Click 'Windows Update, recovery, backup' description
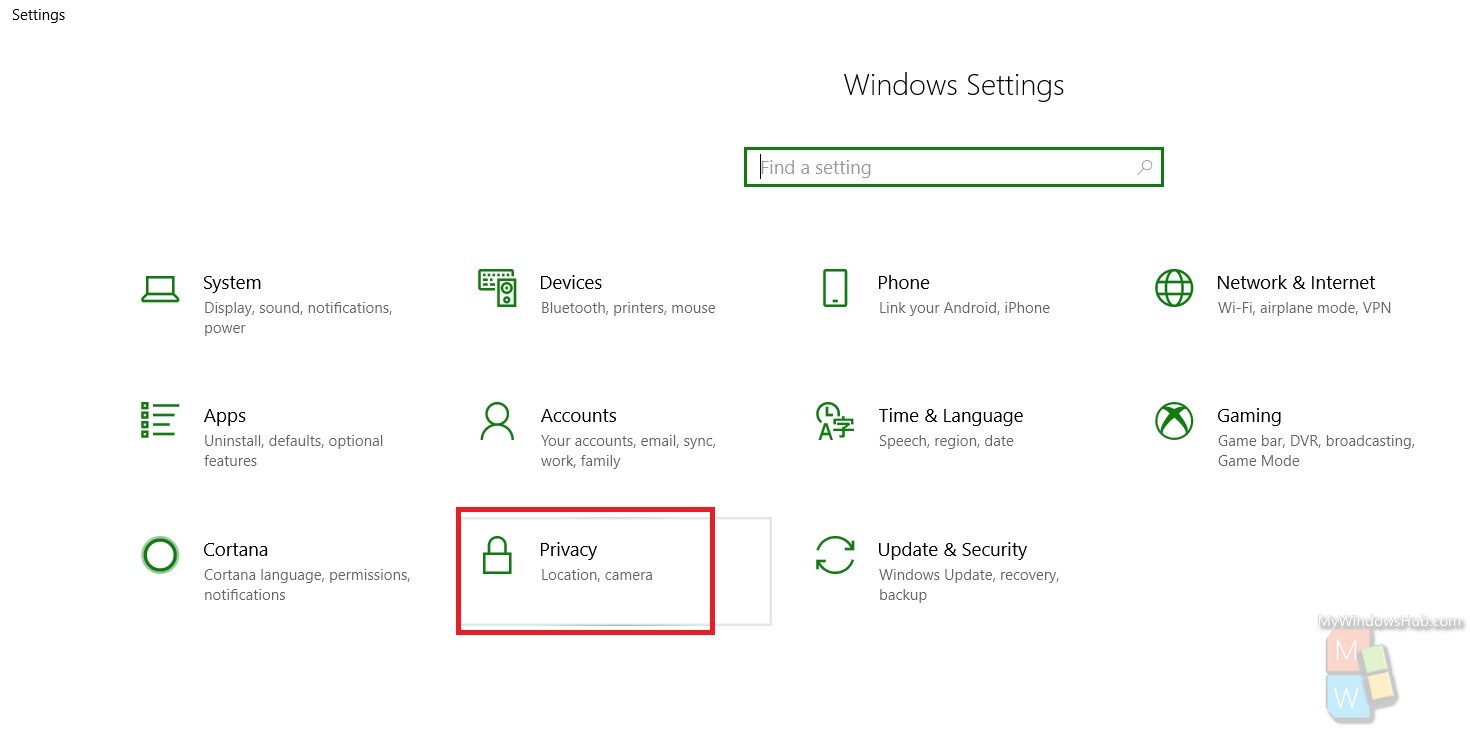The width and height of the screenshot is (1470, 755). (x=968, y=585)
